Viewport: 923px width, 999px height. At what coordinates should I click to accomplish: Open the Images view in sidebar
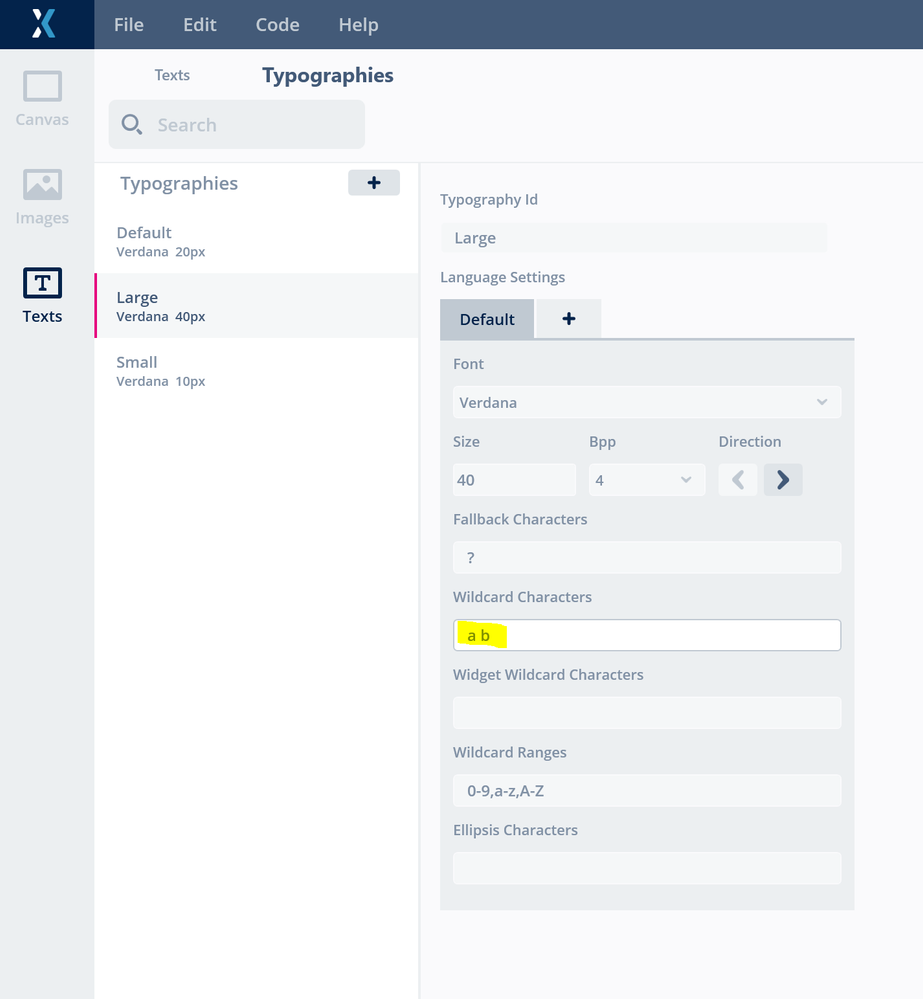tap(42, 198)
